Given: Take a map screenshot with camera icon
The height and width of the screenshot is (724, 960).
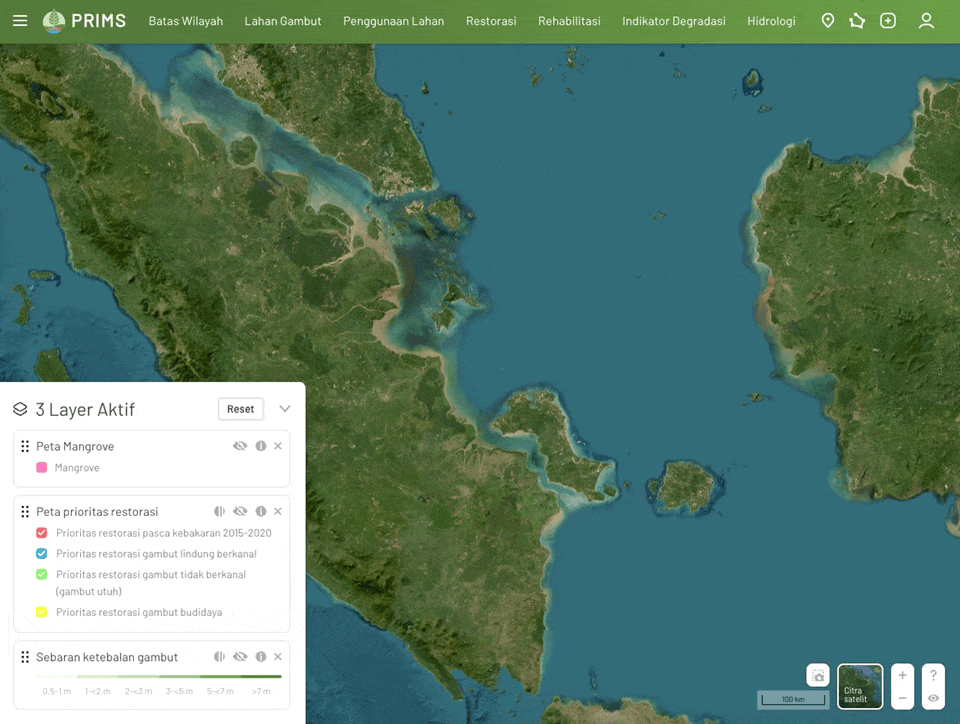Looking at the screenshot, I should click(818, 676).
